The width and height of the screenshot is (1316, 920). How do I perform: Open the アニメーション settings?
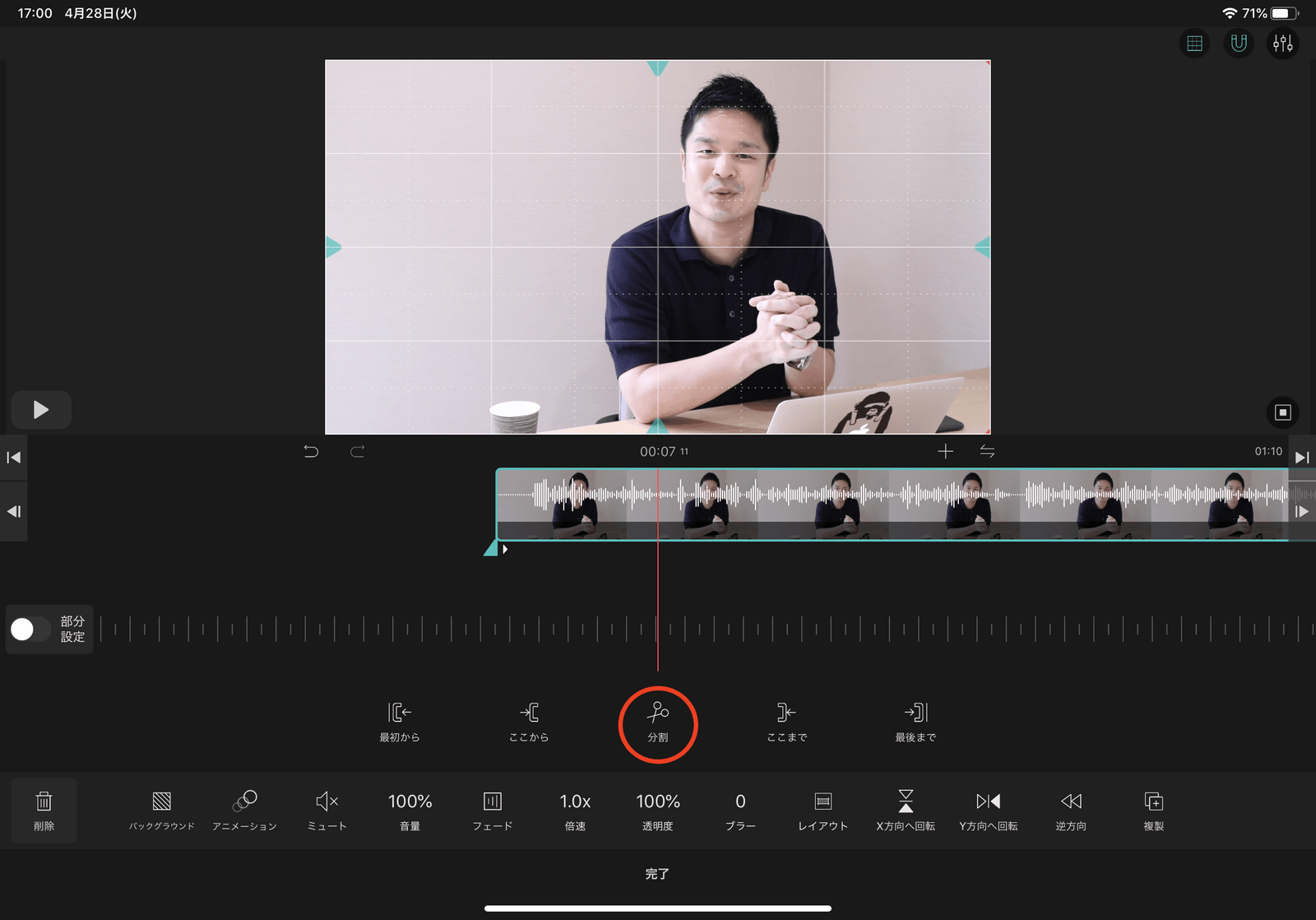pyautogui.click(x=245, y=811)
